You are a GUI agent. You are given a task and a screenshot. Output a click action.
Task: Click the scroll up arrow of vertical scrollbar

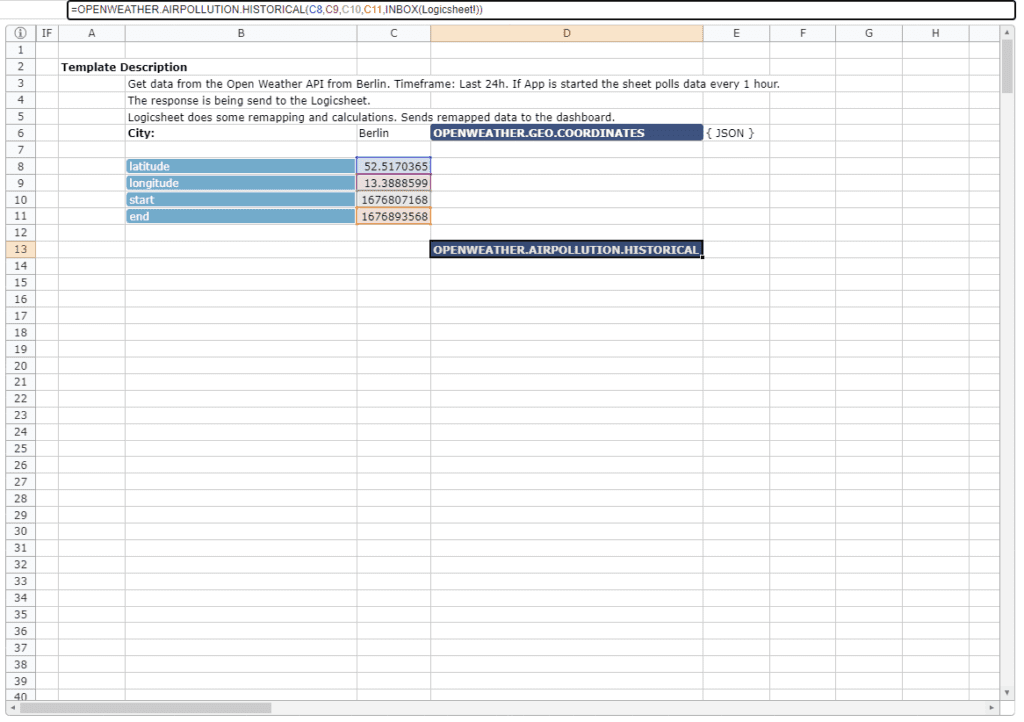click(1006, 33)
